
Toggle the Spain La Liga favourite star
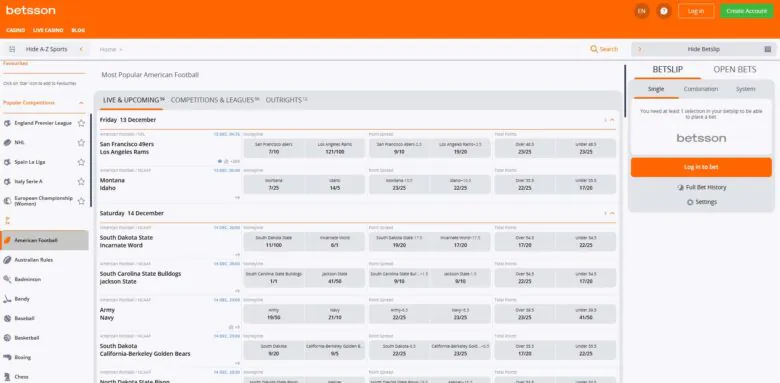pyautogui.click(x=81, y=162)
